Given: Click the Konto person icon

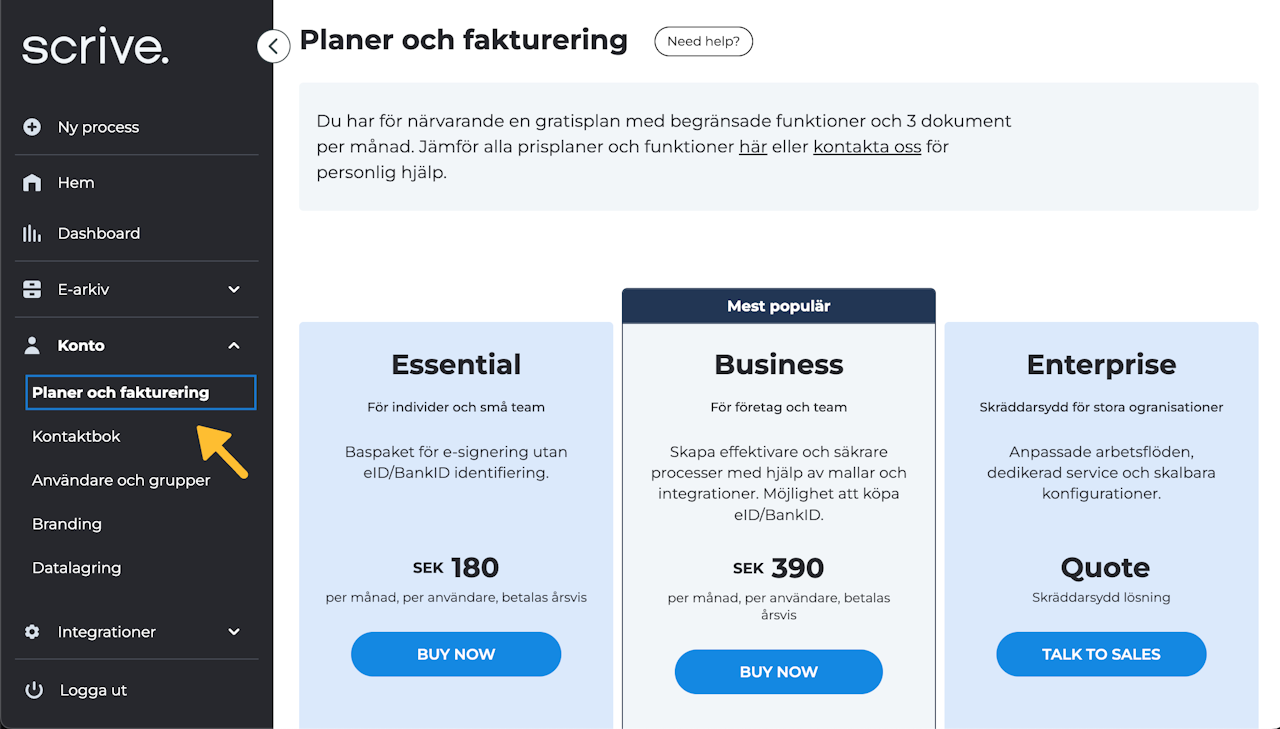Looking at the screenshot, I should [32, 345].
